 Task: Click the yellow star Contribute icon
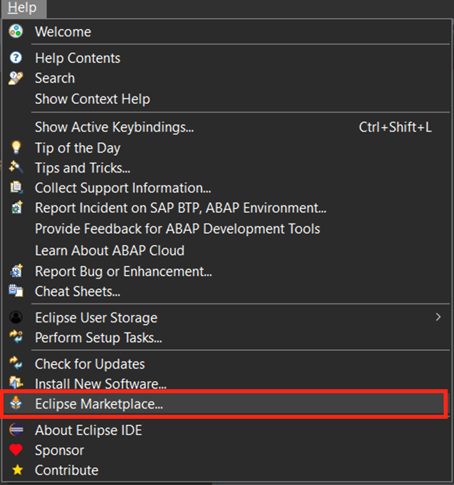17,470
